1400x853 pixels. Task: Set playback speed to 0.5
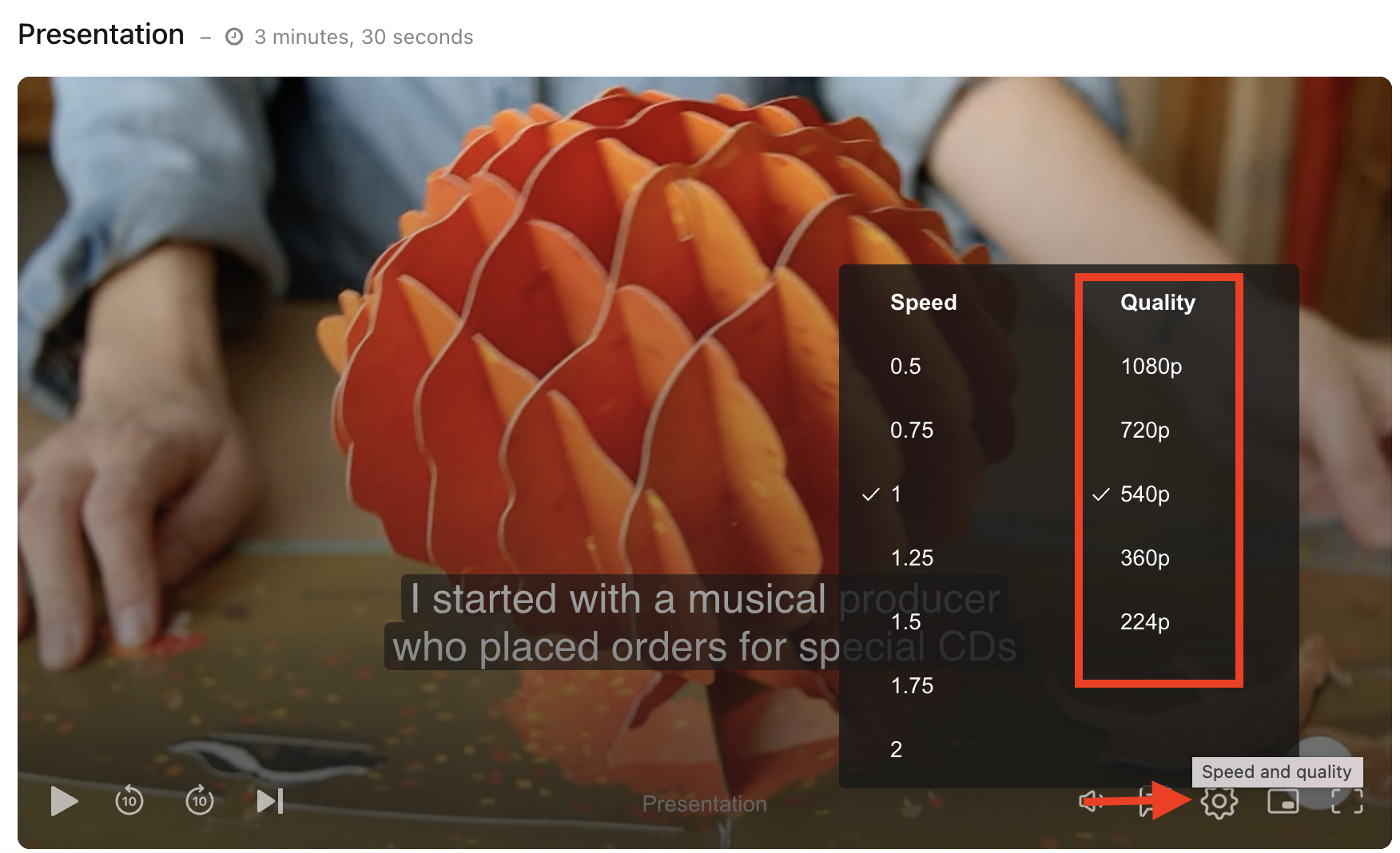coord(905,366)
